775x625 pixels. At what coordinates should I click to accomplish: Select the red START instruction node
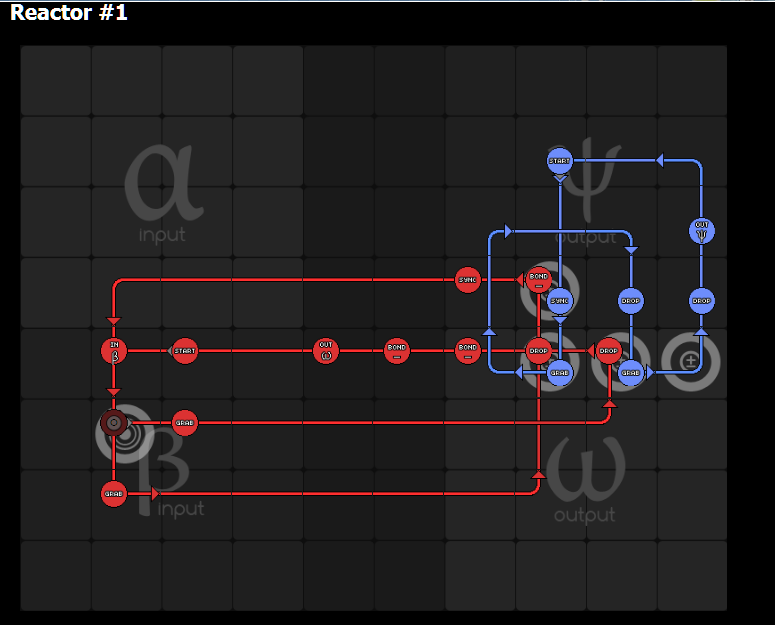click(184, 351)
